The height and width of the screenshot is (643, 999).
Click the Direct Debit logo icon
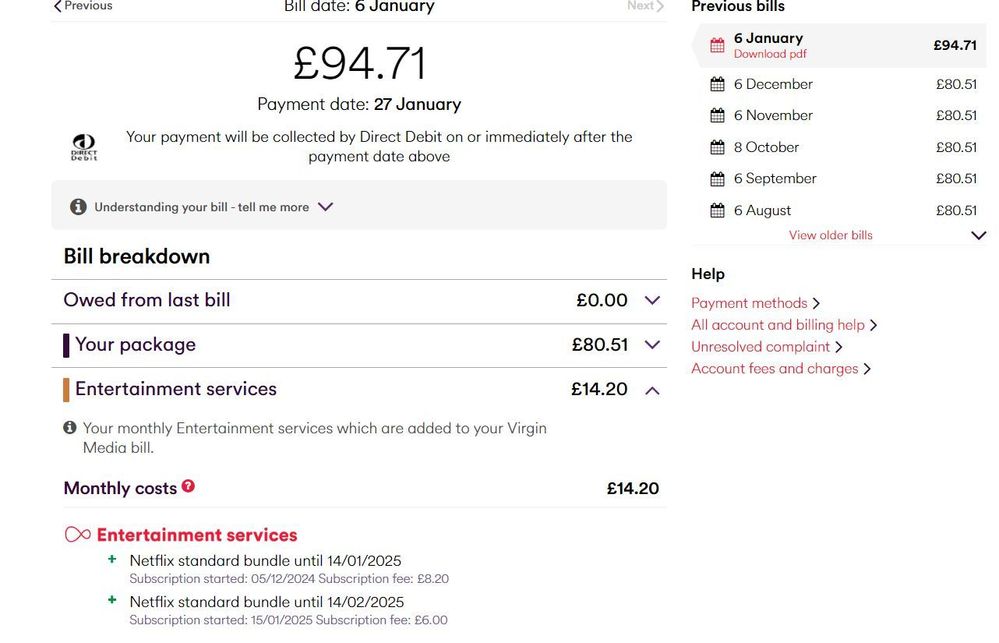click(x=83, y=147)
